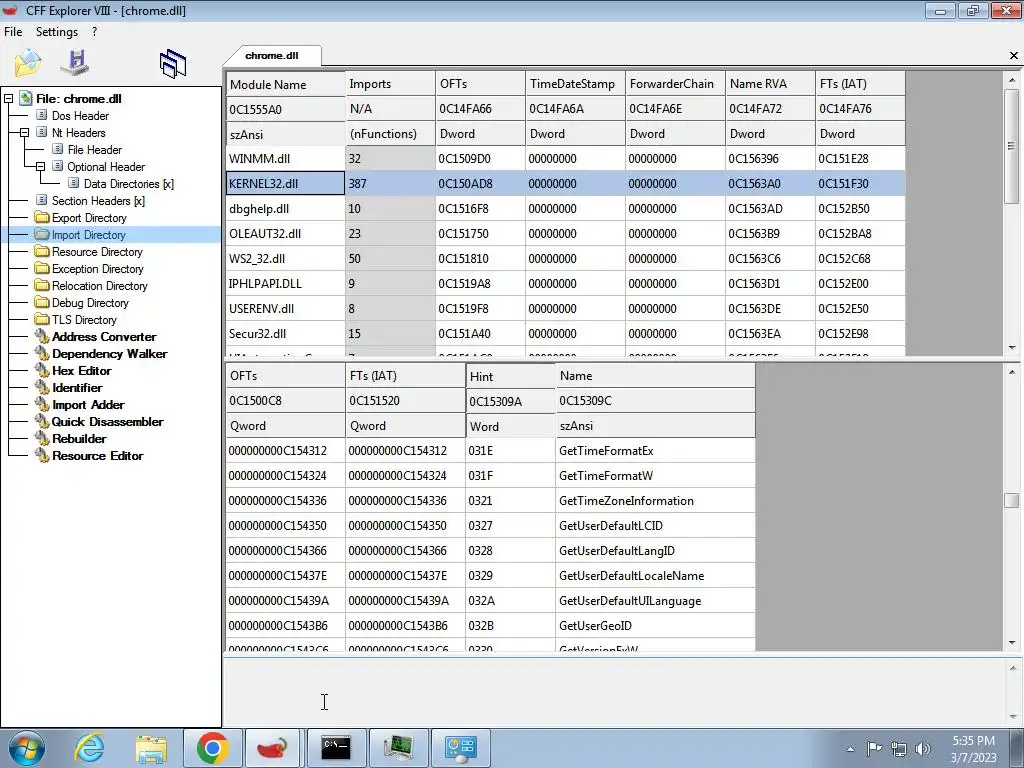Open the ? help menu
The image size is (1024, 768).
point(95,32)
